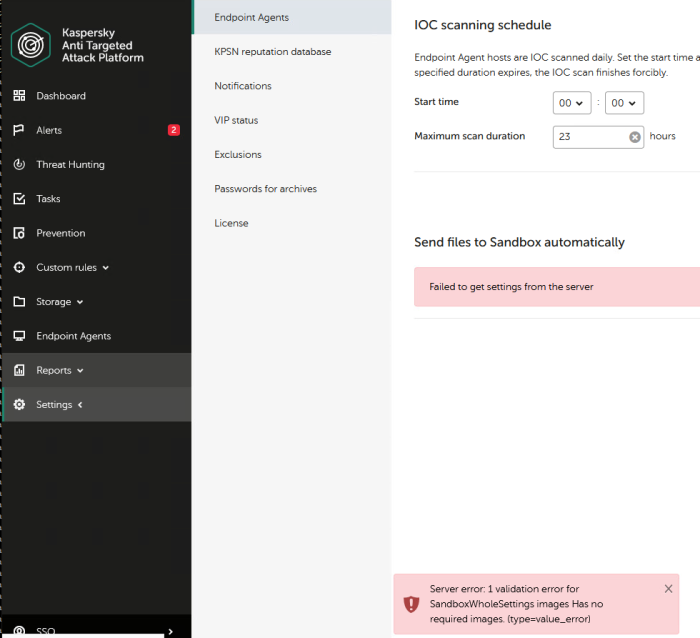Open the start time hours dropdown
This screenshot has height=638, width=700.
point(571,103)
